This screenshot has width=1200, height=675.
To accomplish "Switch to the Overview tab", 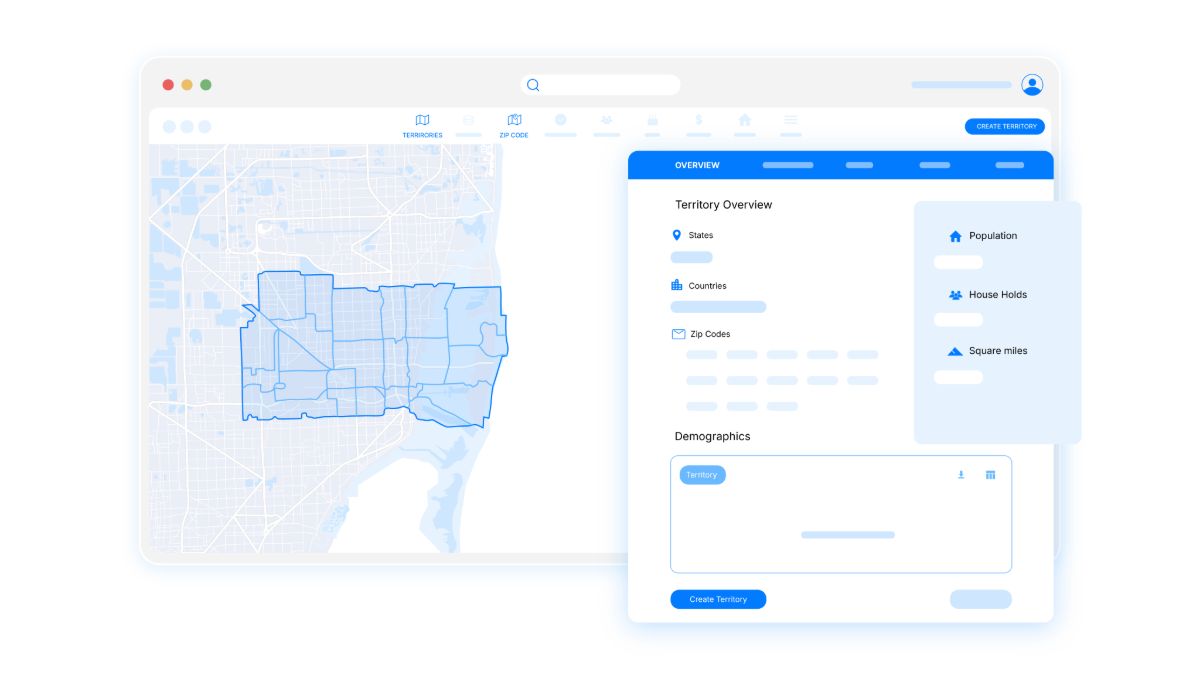I will (x=697, y=165).
